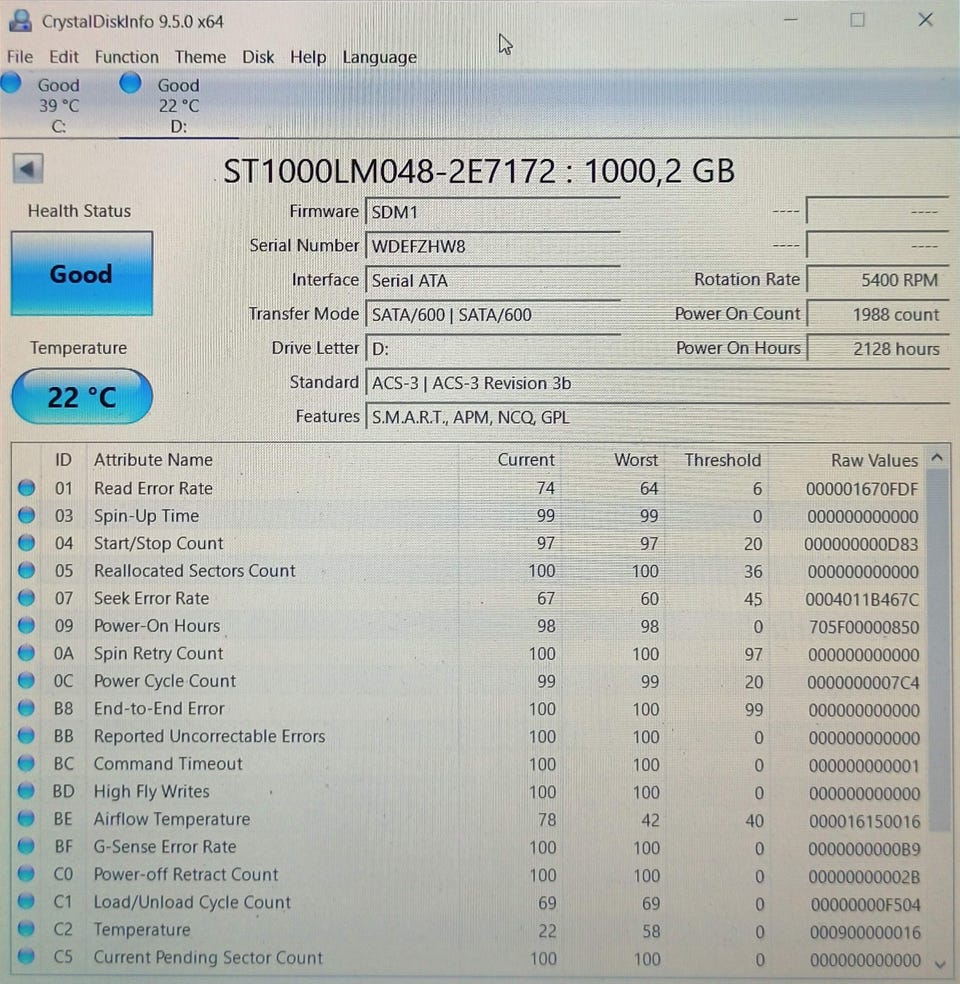Click the Interface field Serial ATA
960x984 pixels.
pyautogui.click(x=493, y=280)
